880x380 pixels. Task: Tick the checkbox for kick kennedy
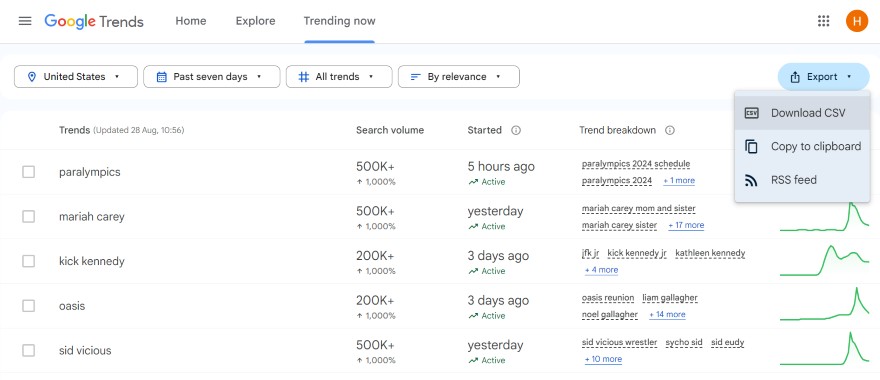click(29, 261)
